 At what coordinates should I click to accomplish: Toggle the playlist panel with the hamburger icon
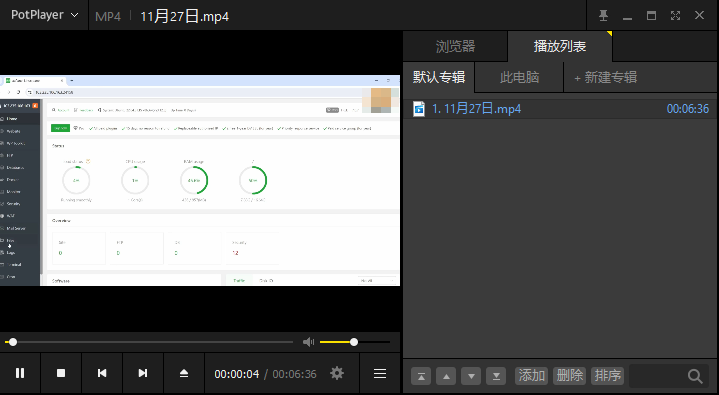[380, 373]
